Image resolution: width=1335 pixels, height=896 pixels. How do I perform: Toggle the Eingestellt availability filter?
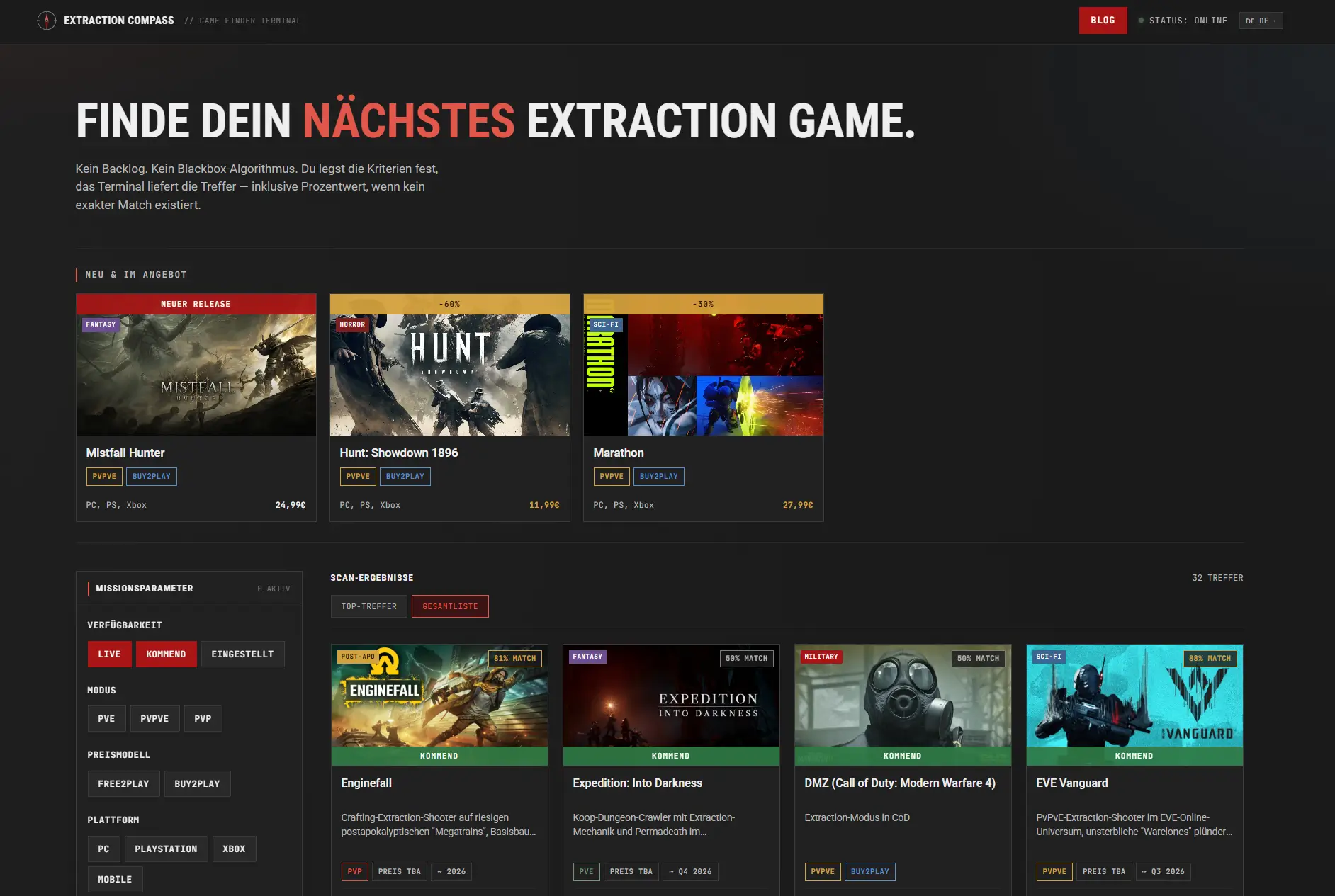[x=242, y=654]
